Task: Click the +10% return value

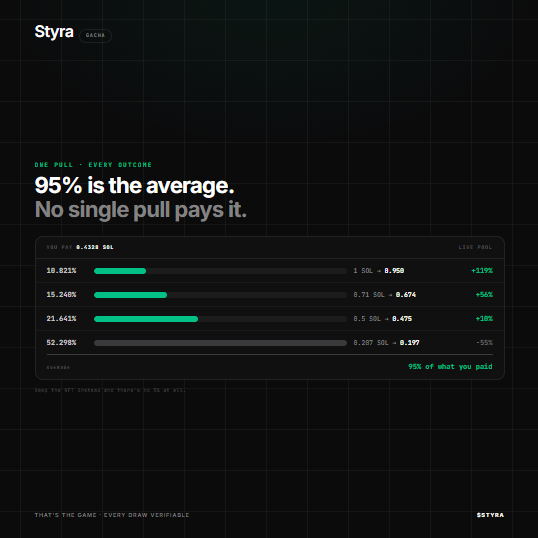Action: pyautogui.click(x=484, y=319)
